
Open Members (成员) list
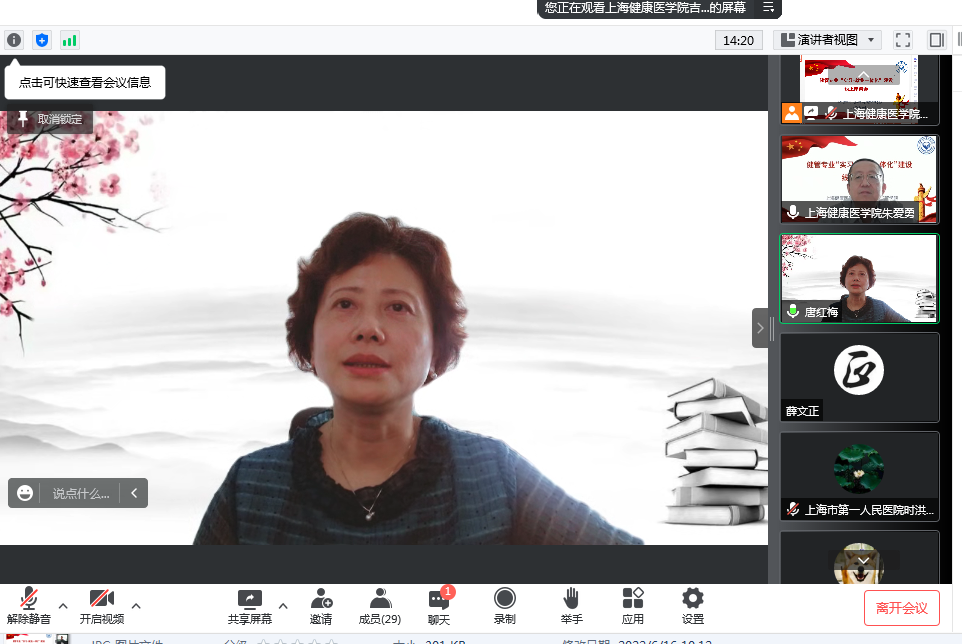click(380, 606)
